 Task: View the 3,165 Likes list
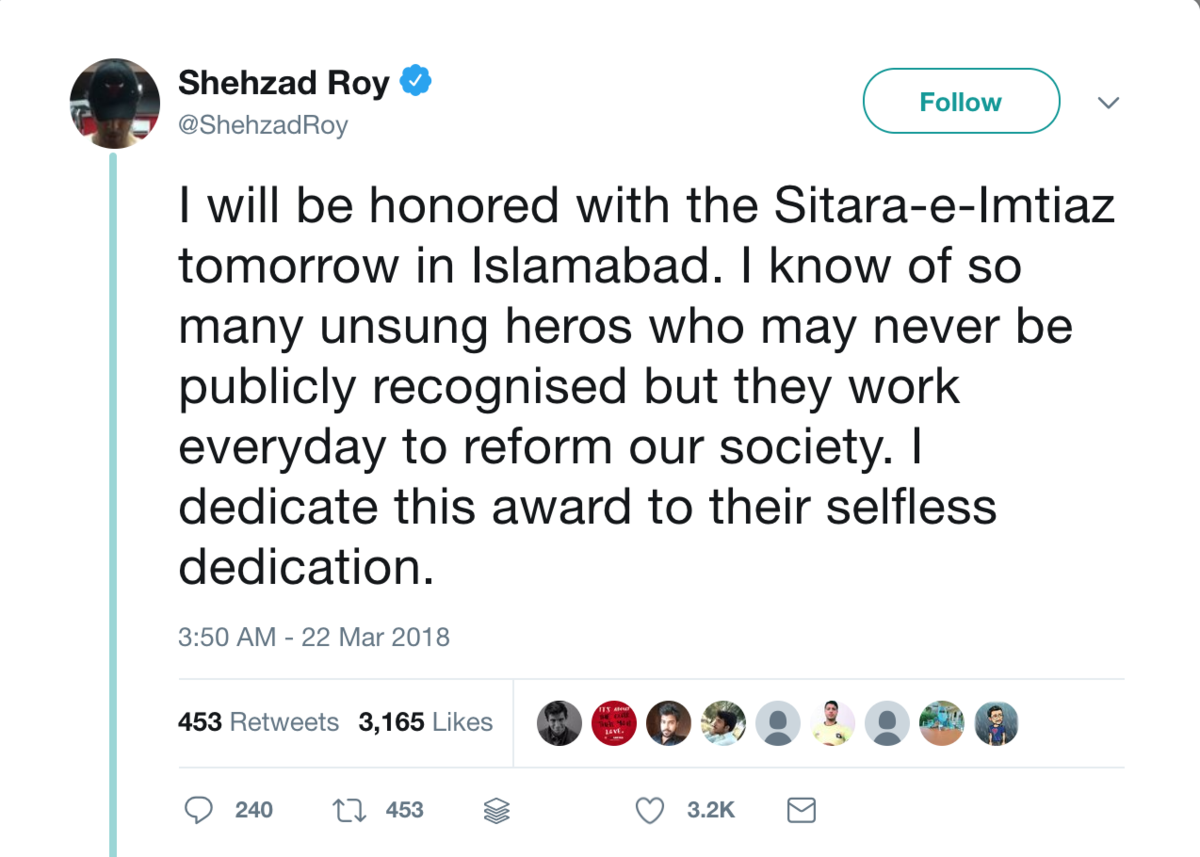tap(425, 722)
